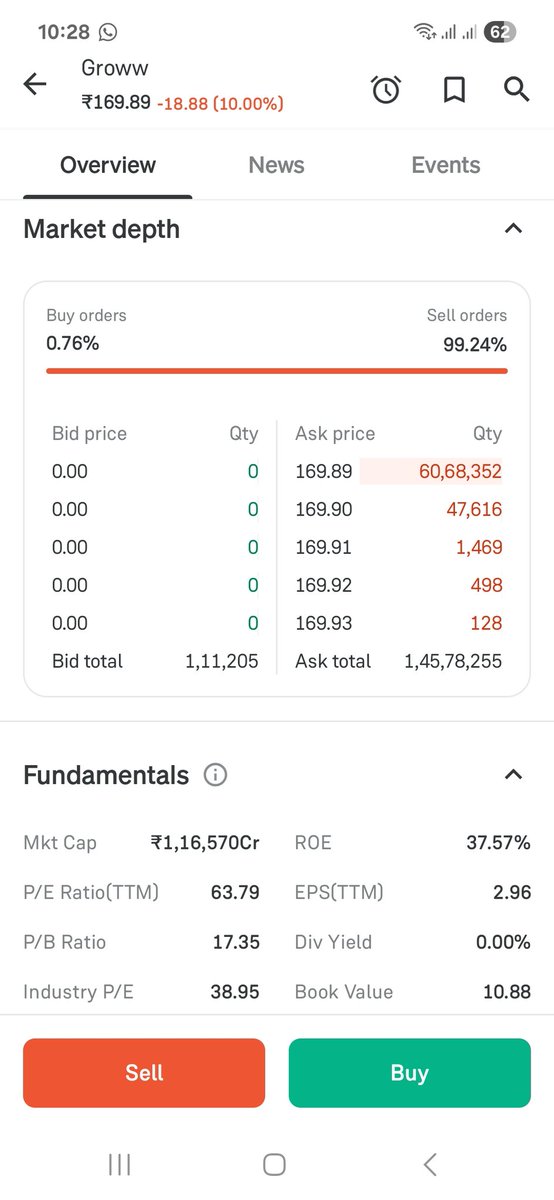Switch to Overview tab

(x=108, y=165)
